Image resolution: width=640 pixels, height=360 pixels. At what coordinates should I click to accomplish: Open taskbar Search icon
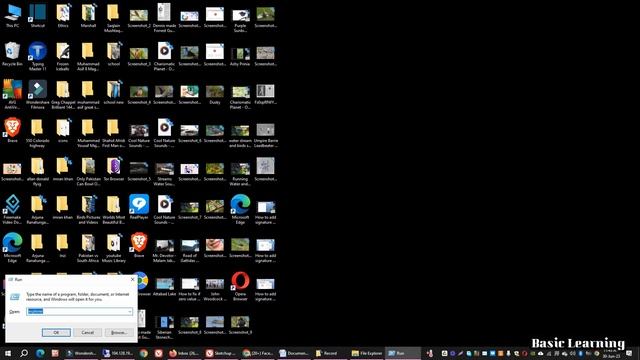[24, 353]
